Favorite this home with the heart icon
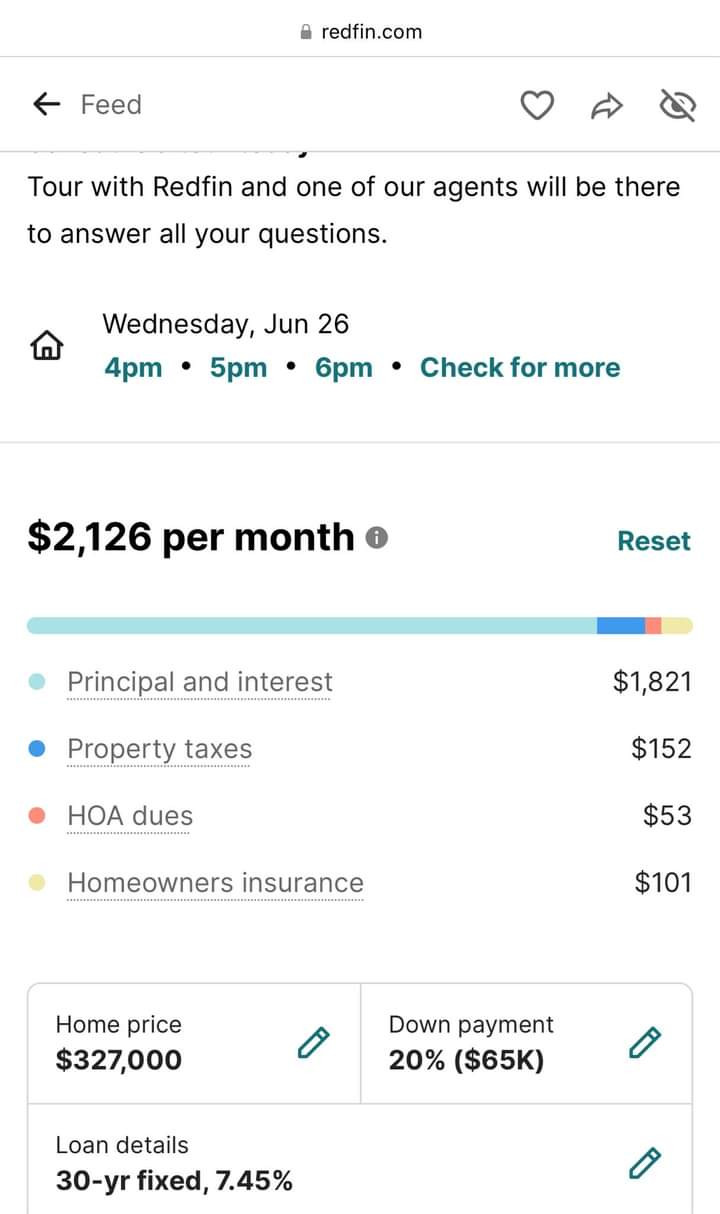The height and width of the screenshot is (1214, 720). 538,105
